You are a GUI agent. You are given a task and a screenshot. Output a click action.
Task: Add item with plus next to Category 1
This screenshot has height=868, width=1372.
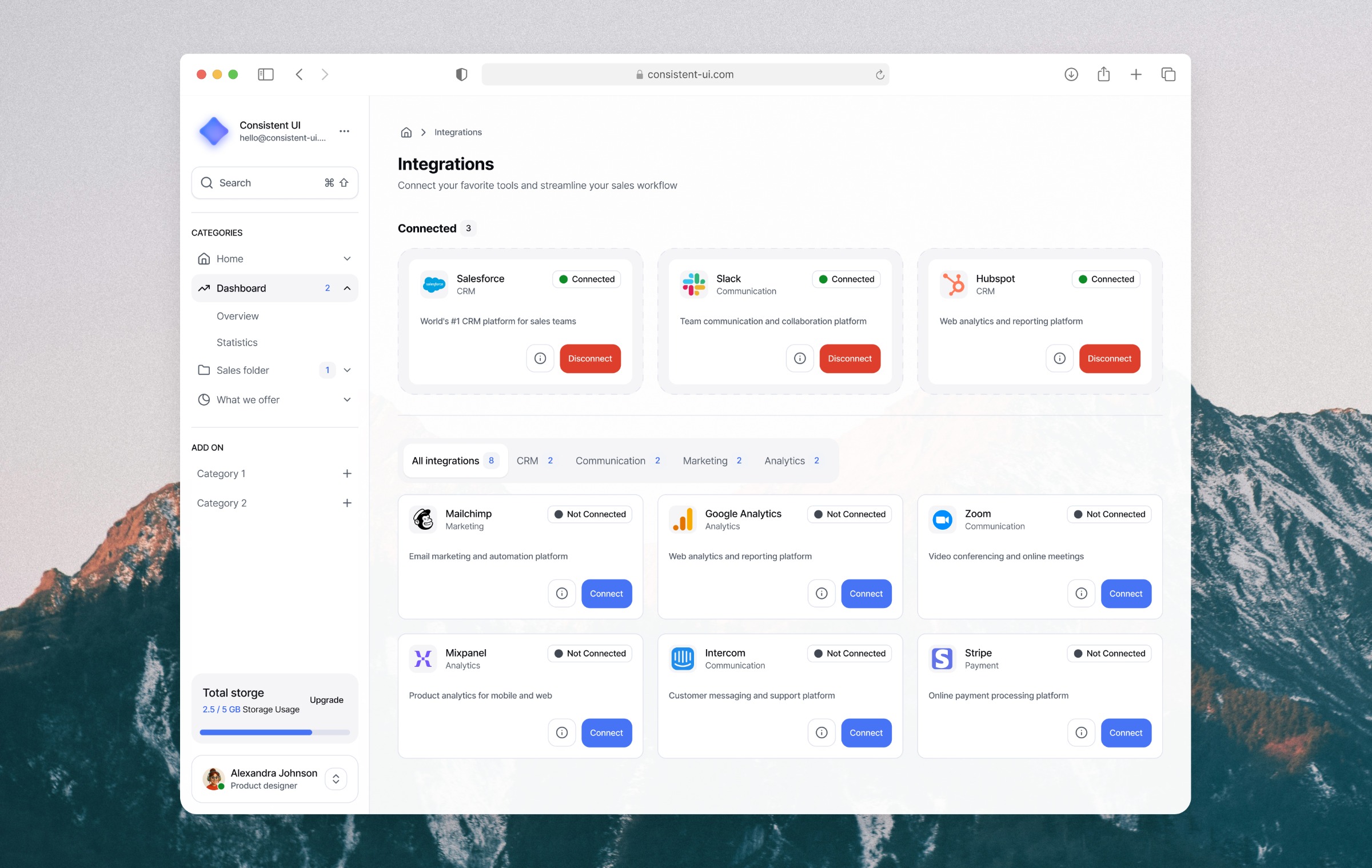coord(347,473)
